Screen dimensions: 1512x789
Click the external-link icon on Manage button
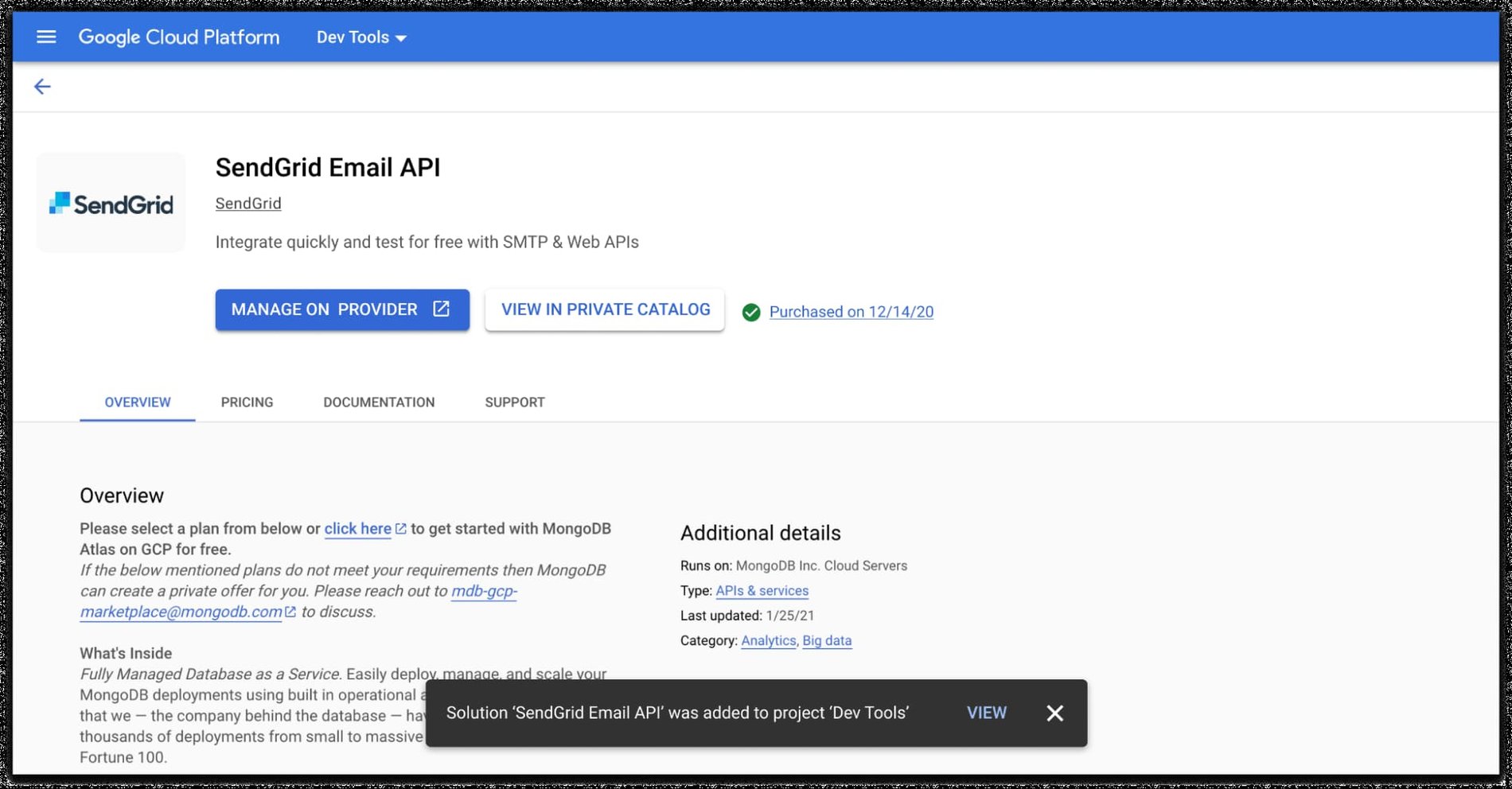[x=441, y=309]
